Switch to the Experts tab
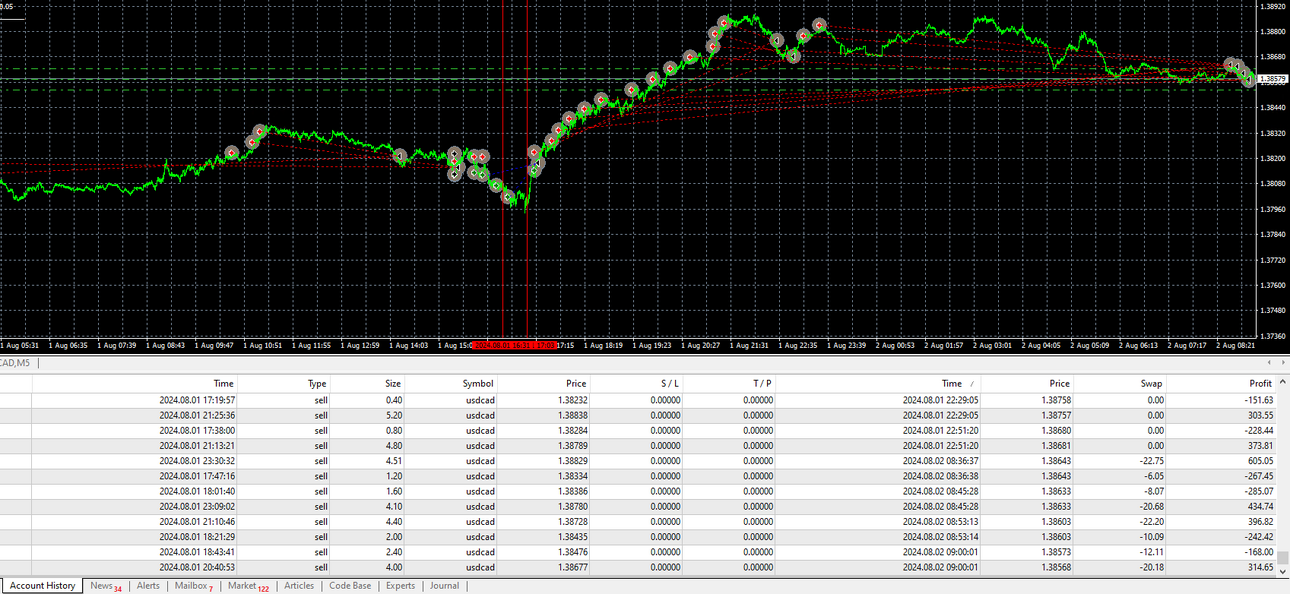The width and height of the screenshot is (1290, 594). 400,586
